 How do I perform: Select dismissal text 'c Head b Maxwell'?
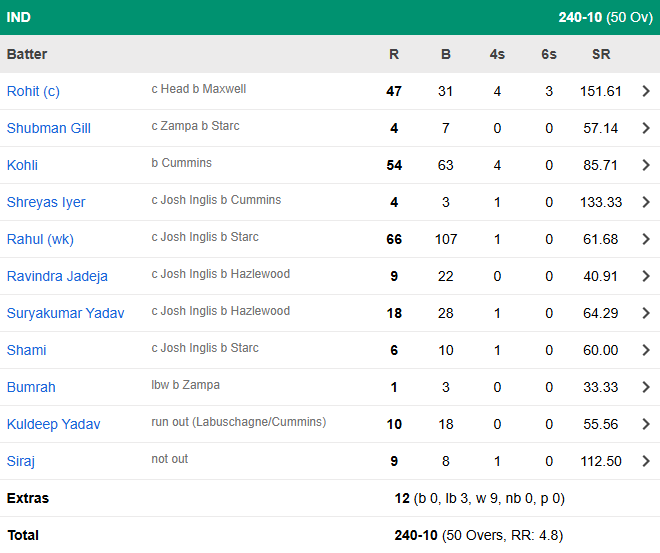tap(199, 89)
